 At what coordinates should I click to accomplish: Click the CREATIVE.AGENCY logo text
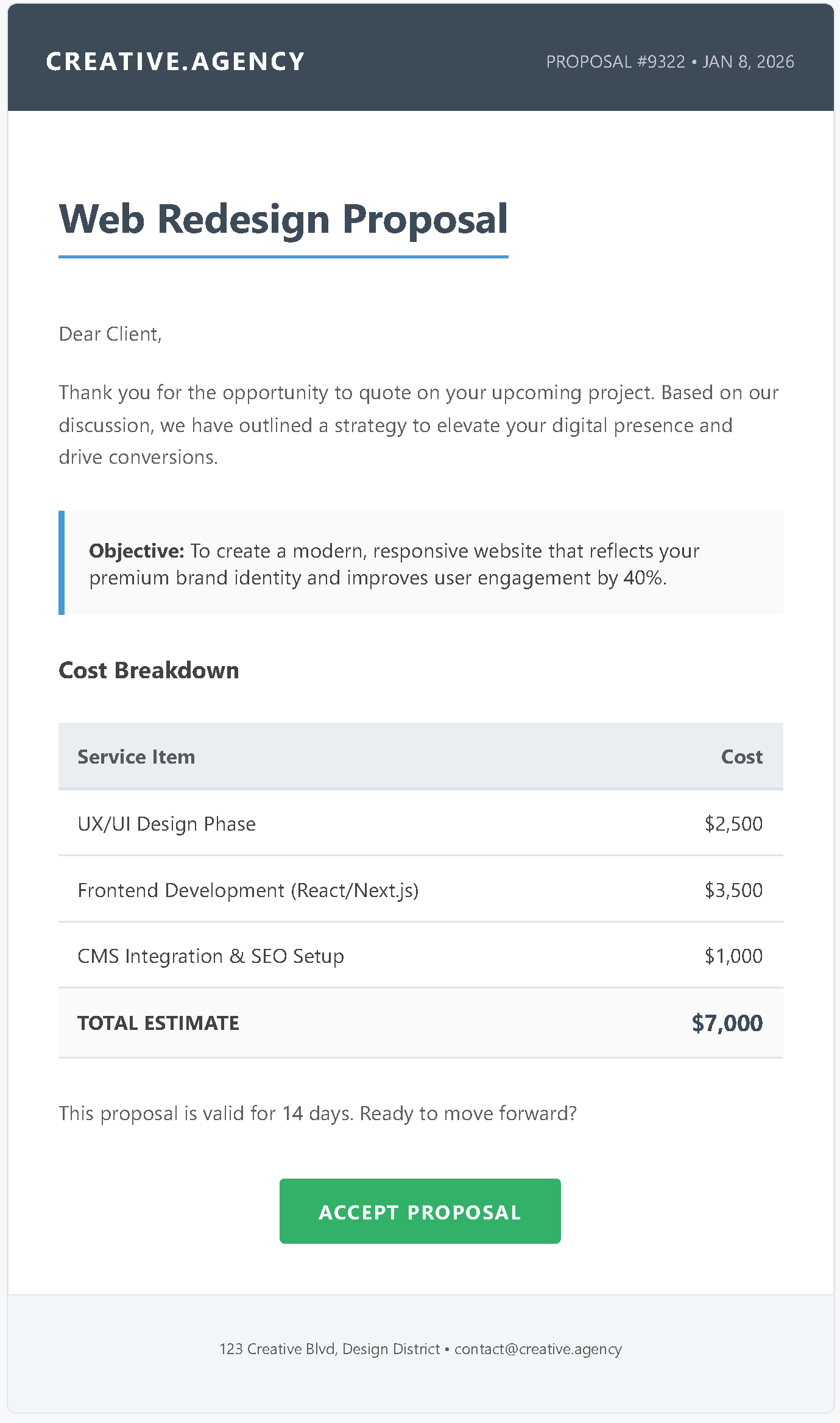coord(175,62)
